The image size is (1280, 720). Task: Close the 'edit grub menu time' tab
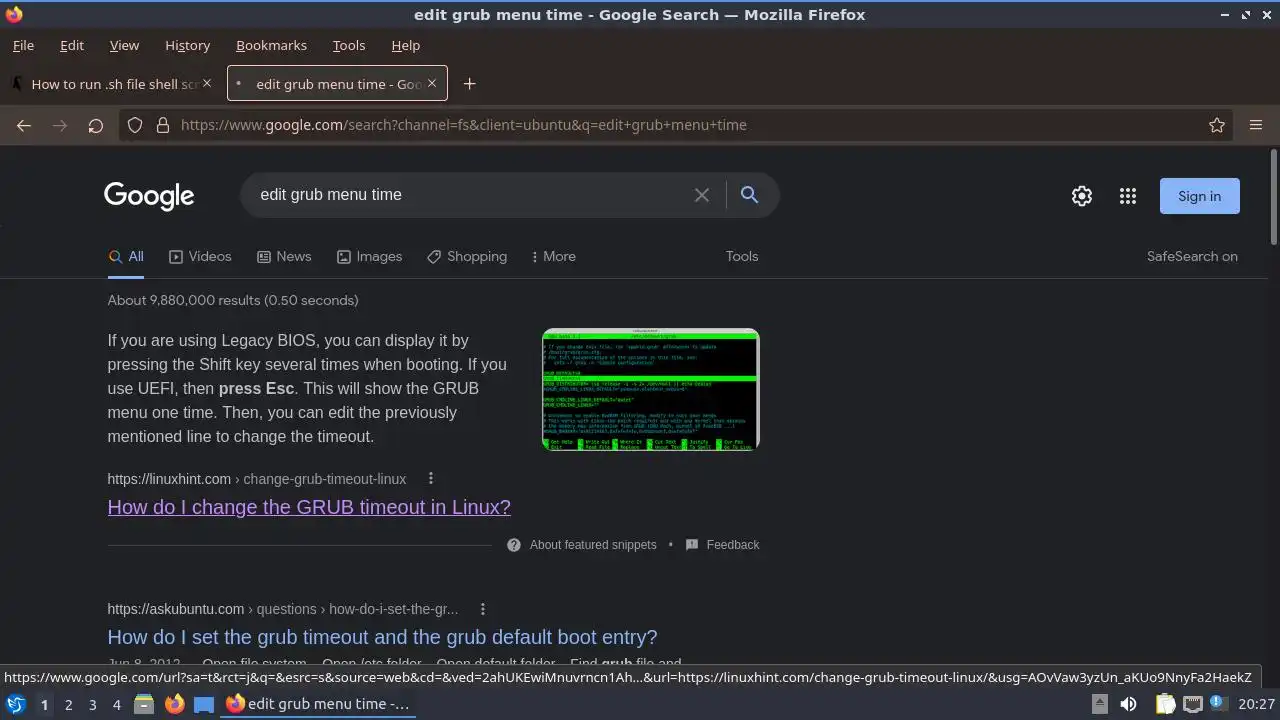coord(432,83)
